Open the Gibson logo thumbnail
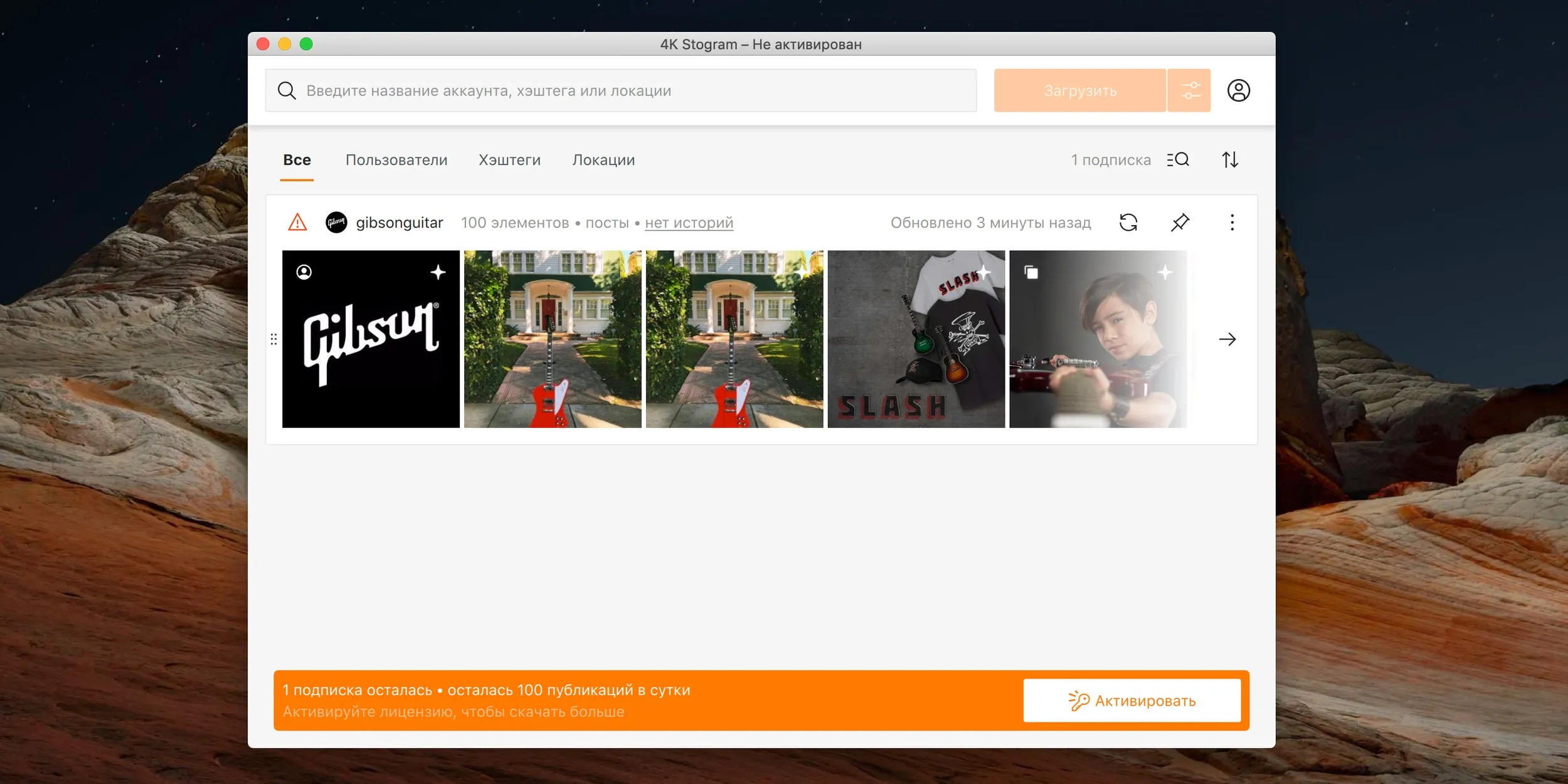The width and height of the screenshot is (1568, 784). pos(371,339)
